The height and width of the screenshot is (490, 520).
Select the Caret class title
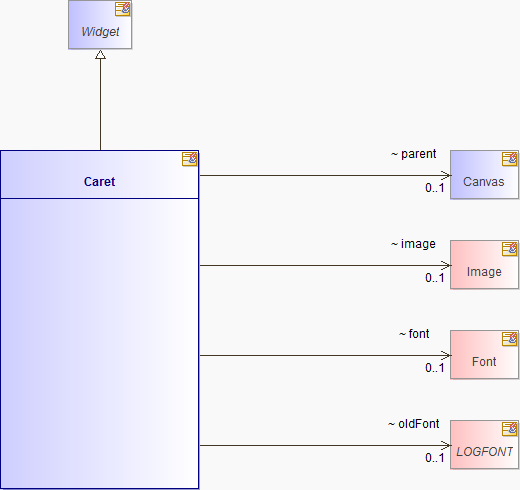99,182
